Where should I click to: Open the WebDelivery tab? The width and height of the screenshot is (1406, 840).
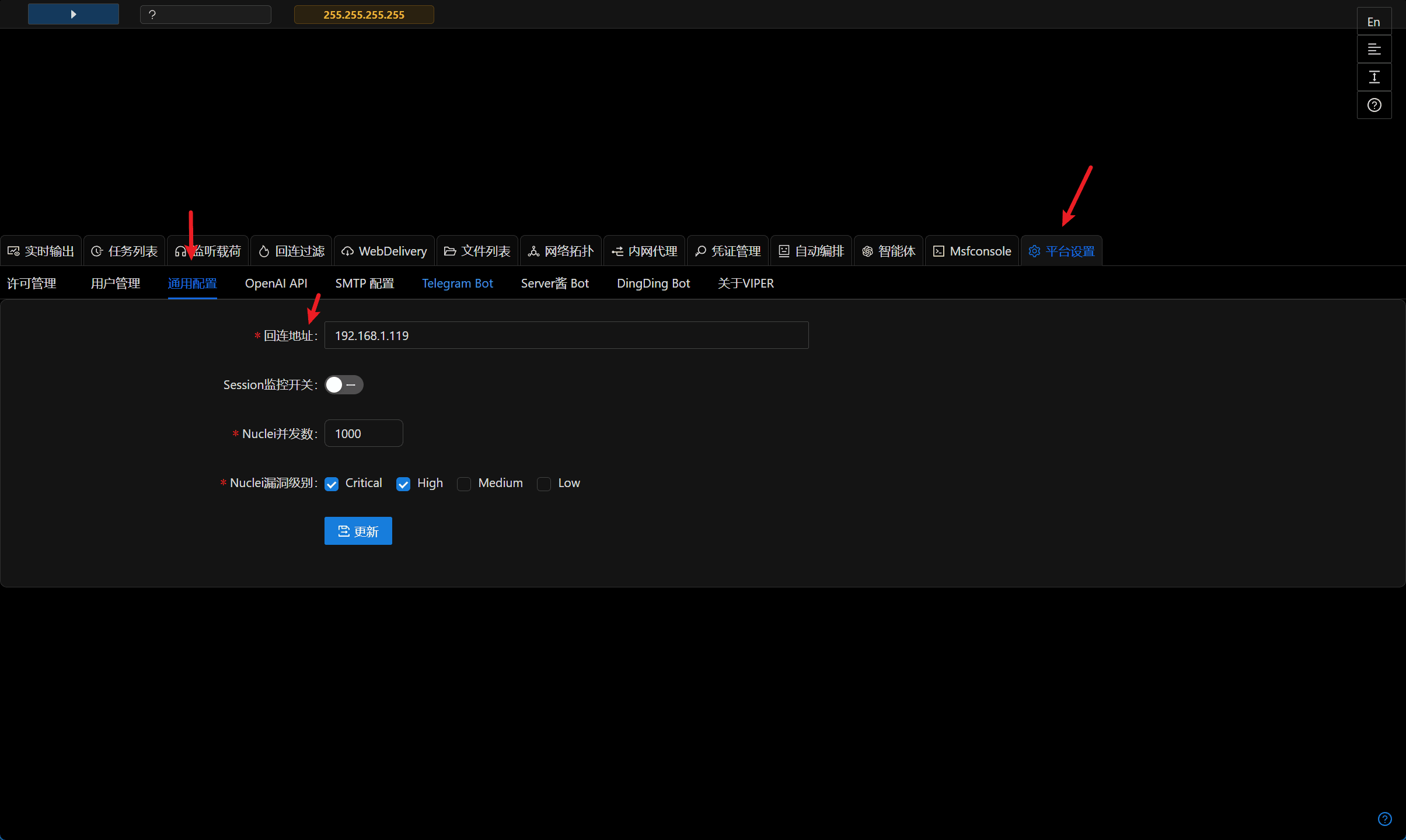[x=384, y=251]
